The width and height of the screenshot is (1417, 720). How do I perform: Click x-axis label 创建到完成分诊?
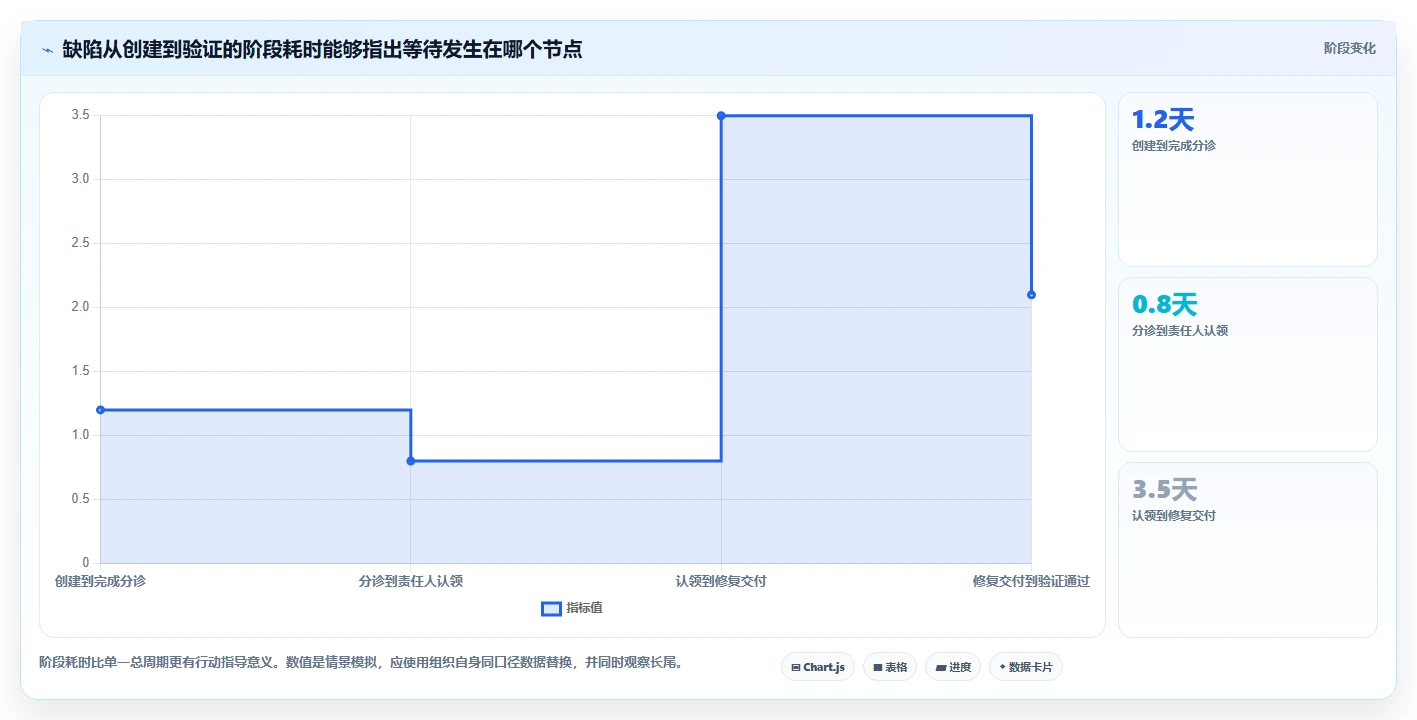100,581
